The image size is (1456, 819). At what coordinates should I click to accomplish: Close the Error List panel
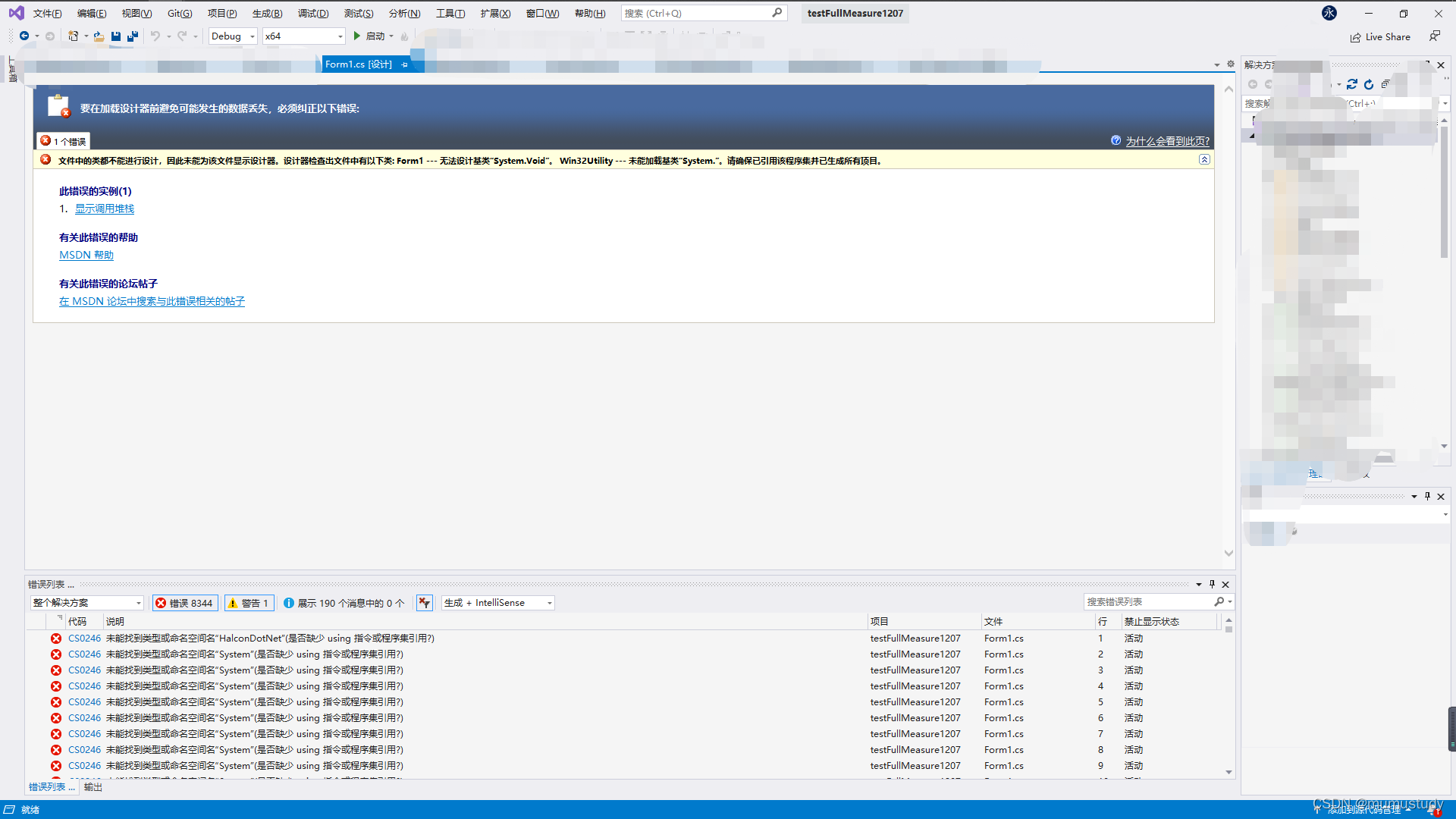click(x=1225, y=585)
